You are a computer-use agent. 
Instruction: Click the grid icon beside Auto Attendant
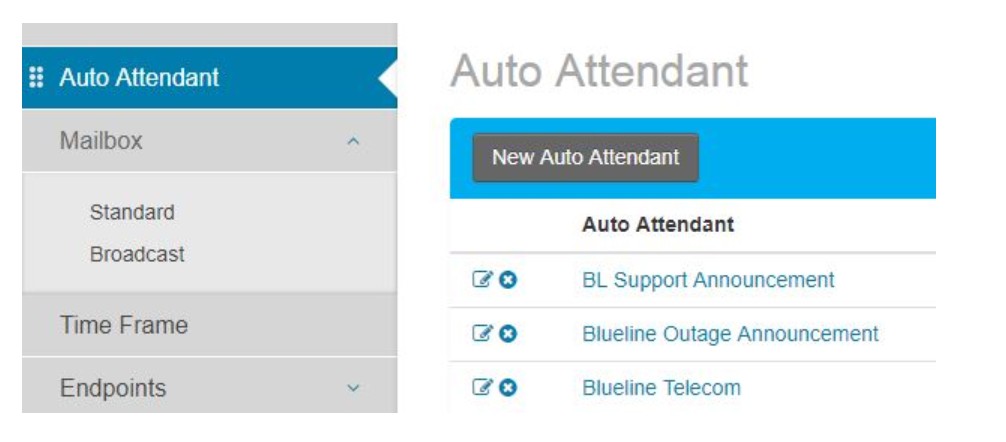tap(37, 78)
